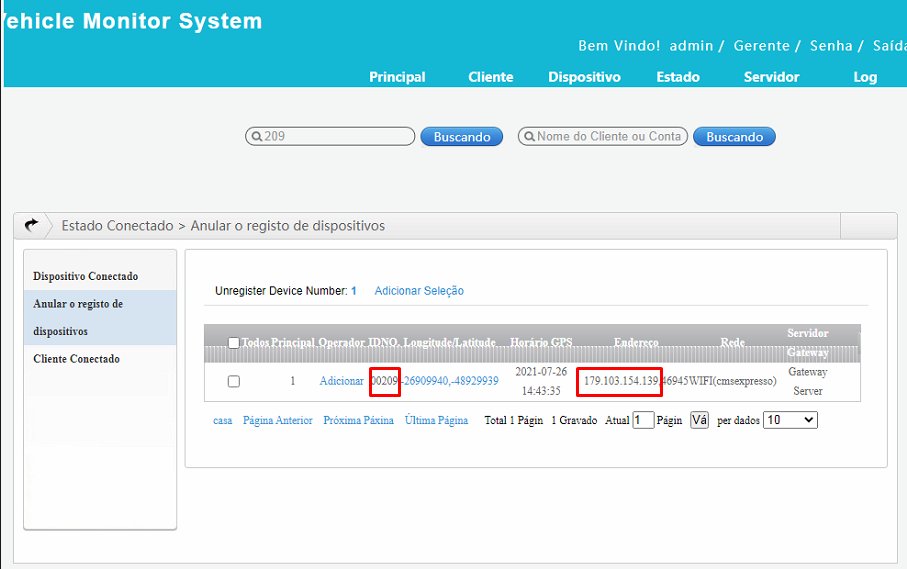Check the row checkbox for device 00209
Screen dimensions: 907x569
tap(233, 381)
